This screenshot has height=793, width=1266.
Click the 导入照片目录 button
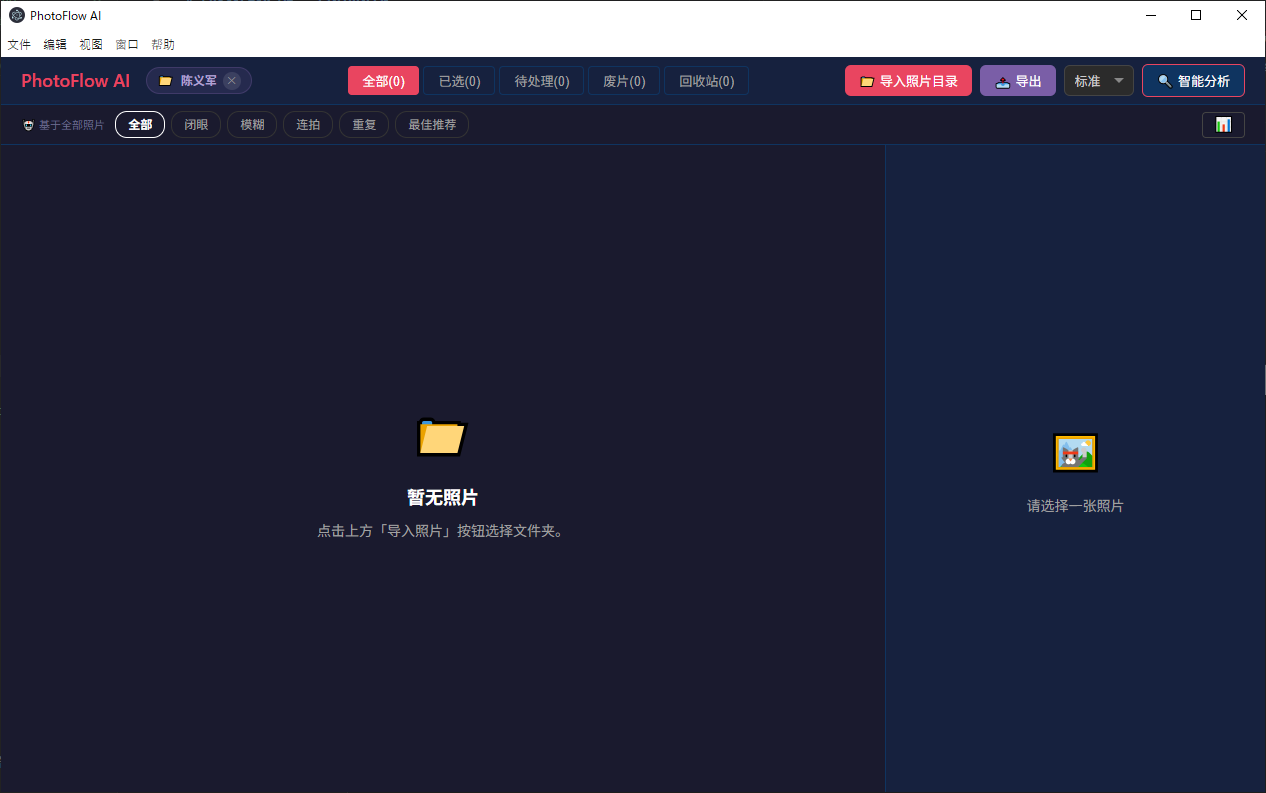pyautogui.click(x=908, y=81)
